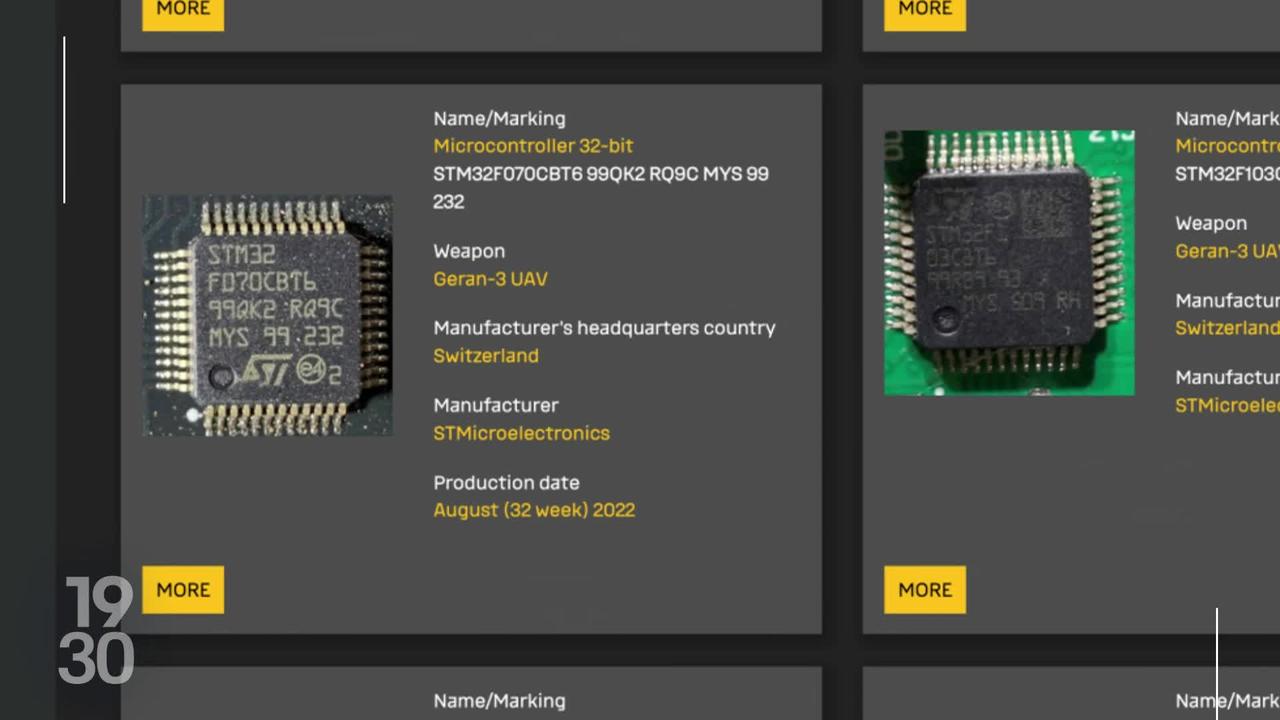Click MORE button under the green-board chip photo

[925, 590]
